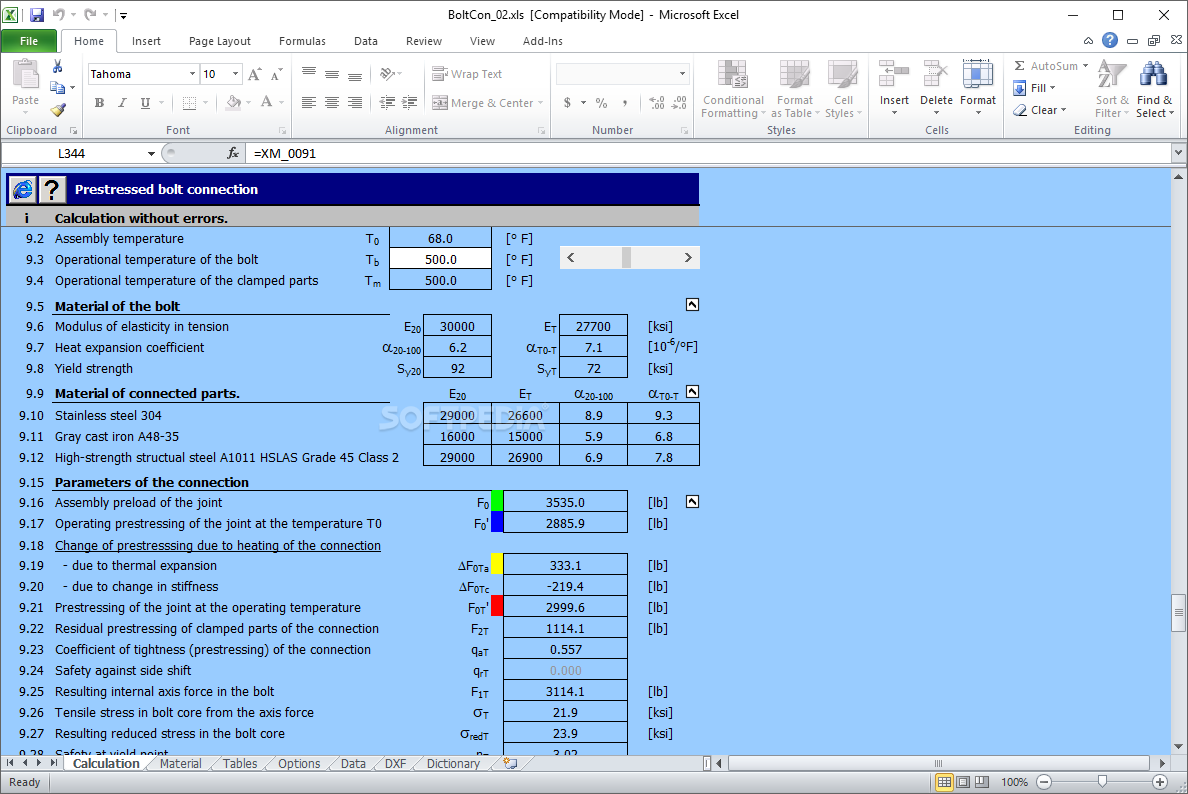
Task: Click the Align Text Right icon
Action: [355, 102]
